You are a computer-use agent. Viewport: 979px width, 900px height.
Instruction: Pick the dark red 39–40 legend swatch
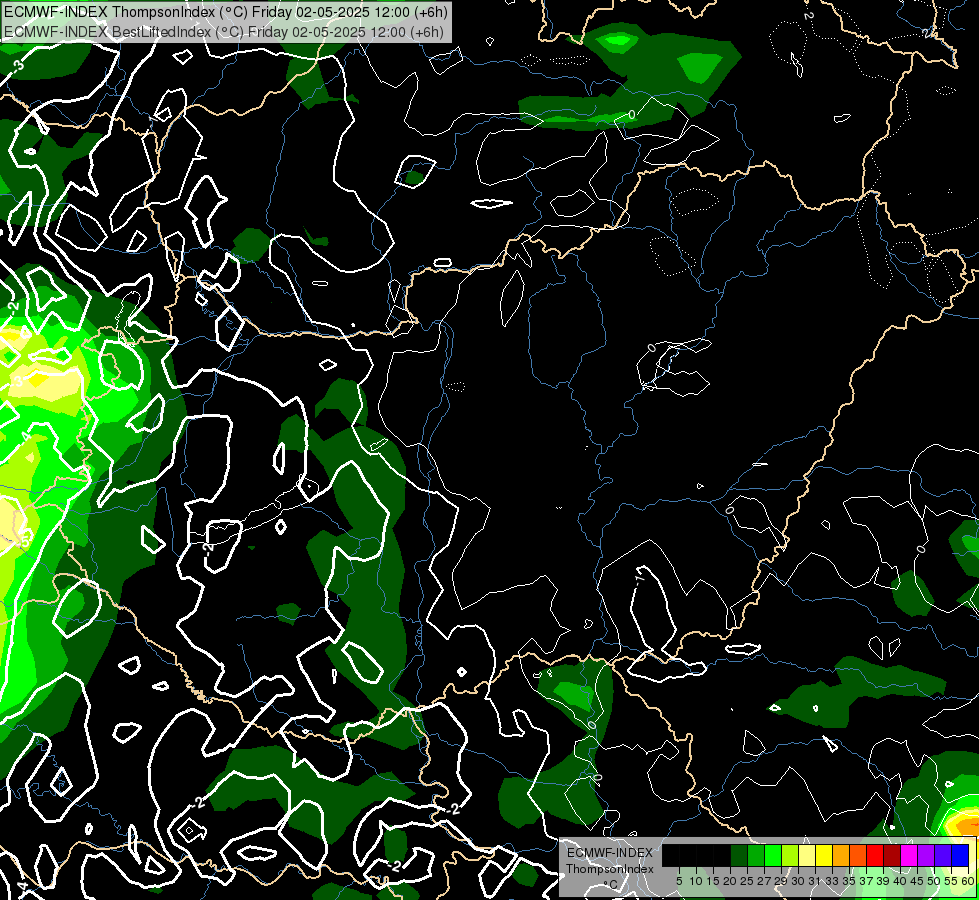(892, 855)
